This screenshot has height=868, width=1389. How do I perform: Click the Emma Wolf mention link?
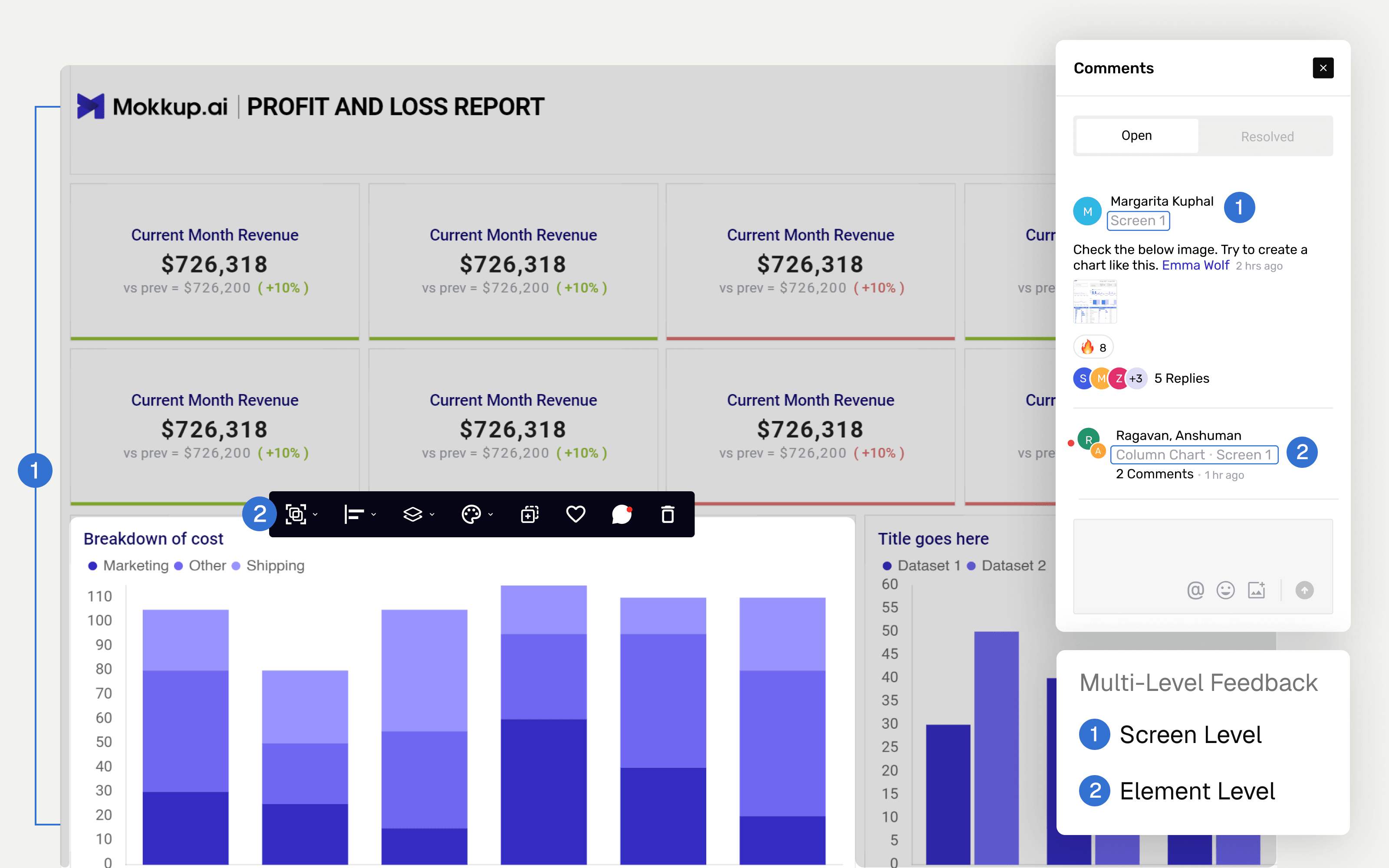coord(1195,265)
